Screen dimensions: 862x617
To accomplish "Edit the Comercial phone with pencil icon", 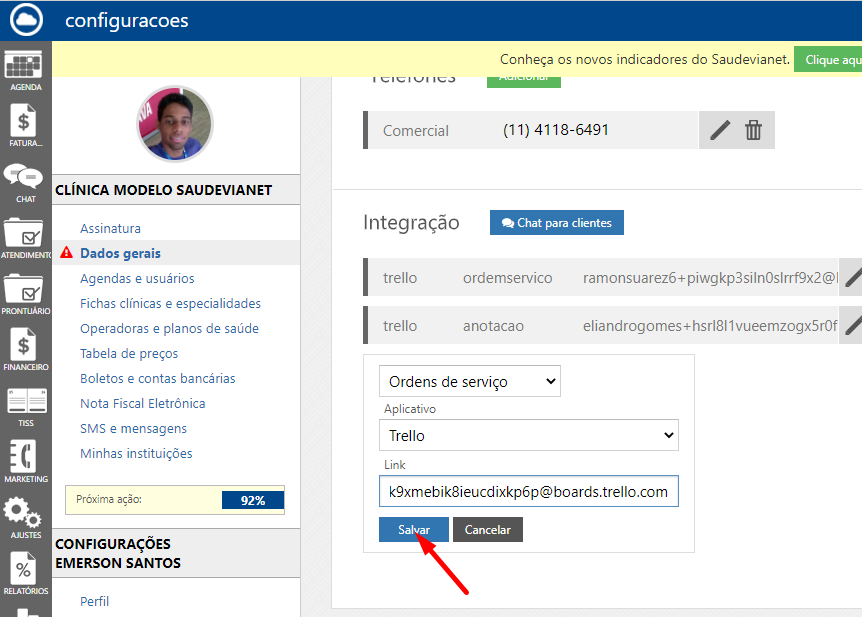I will click(720, 130).
